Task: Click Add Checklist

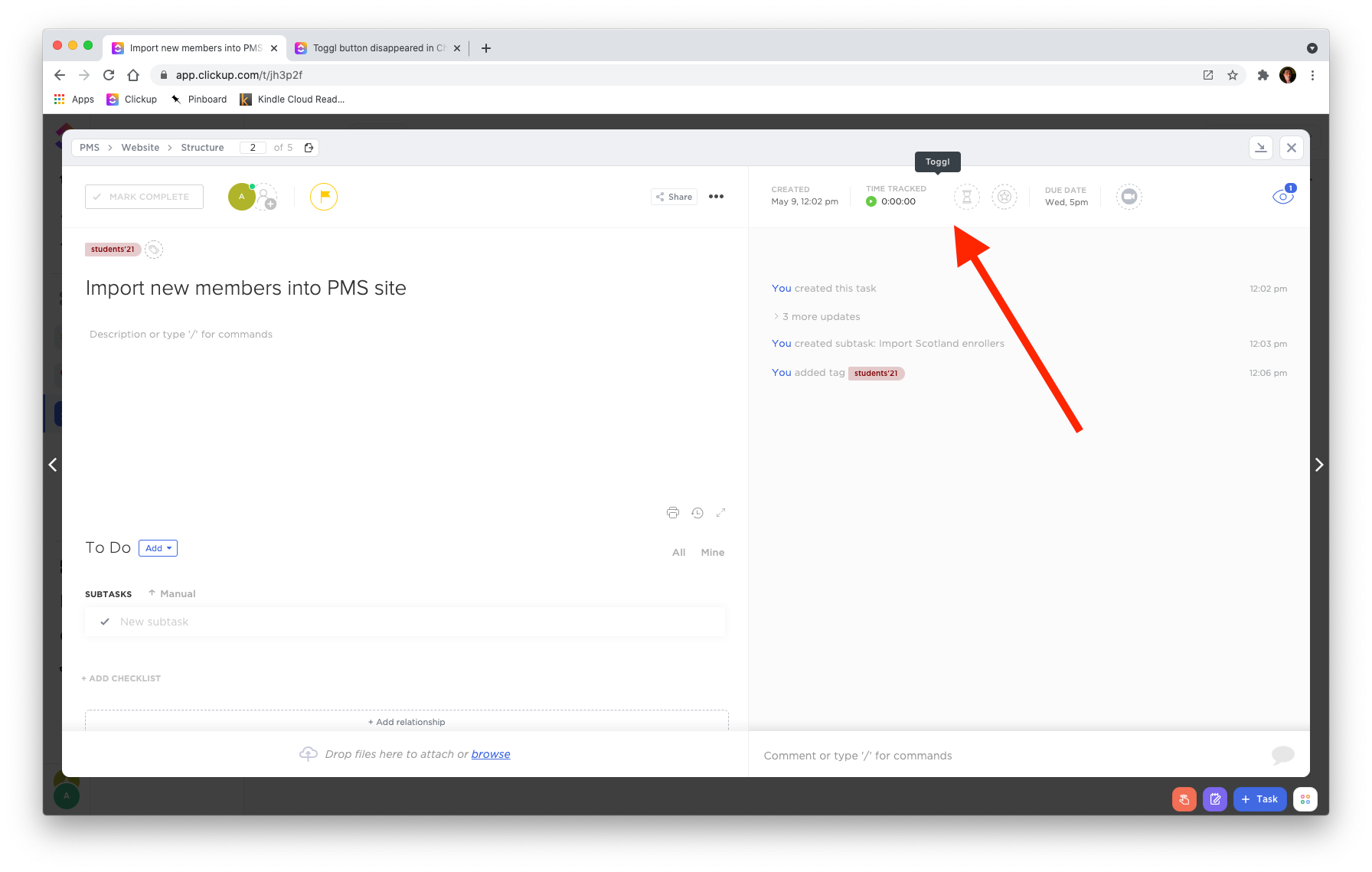Action: point(121,678)
